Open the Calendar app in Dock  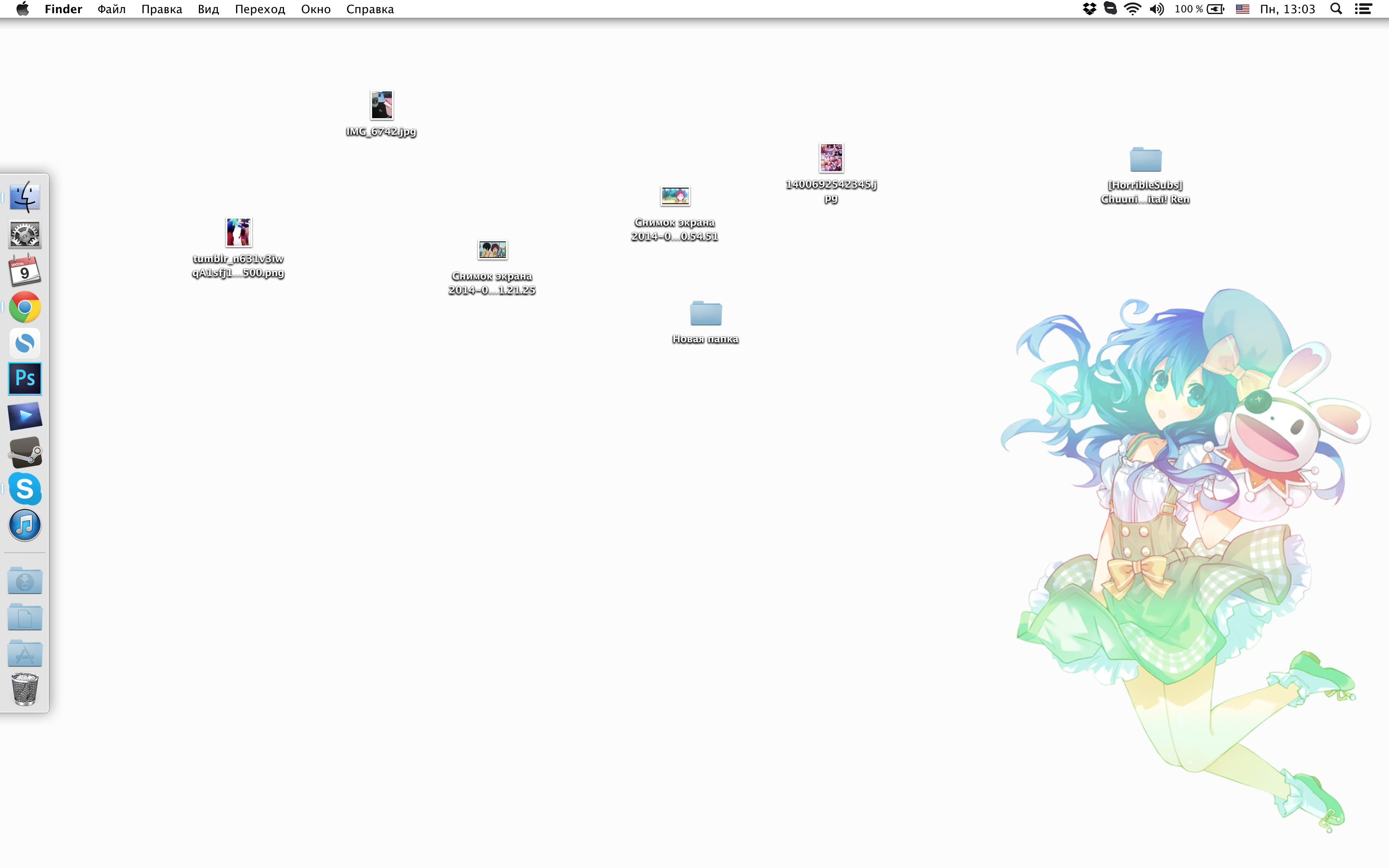click(25, 271)
